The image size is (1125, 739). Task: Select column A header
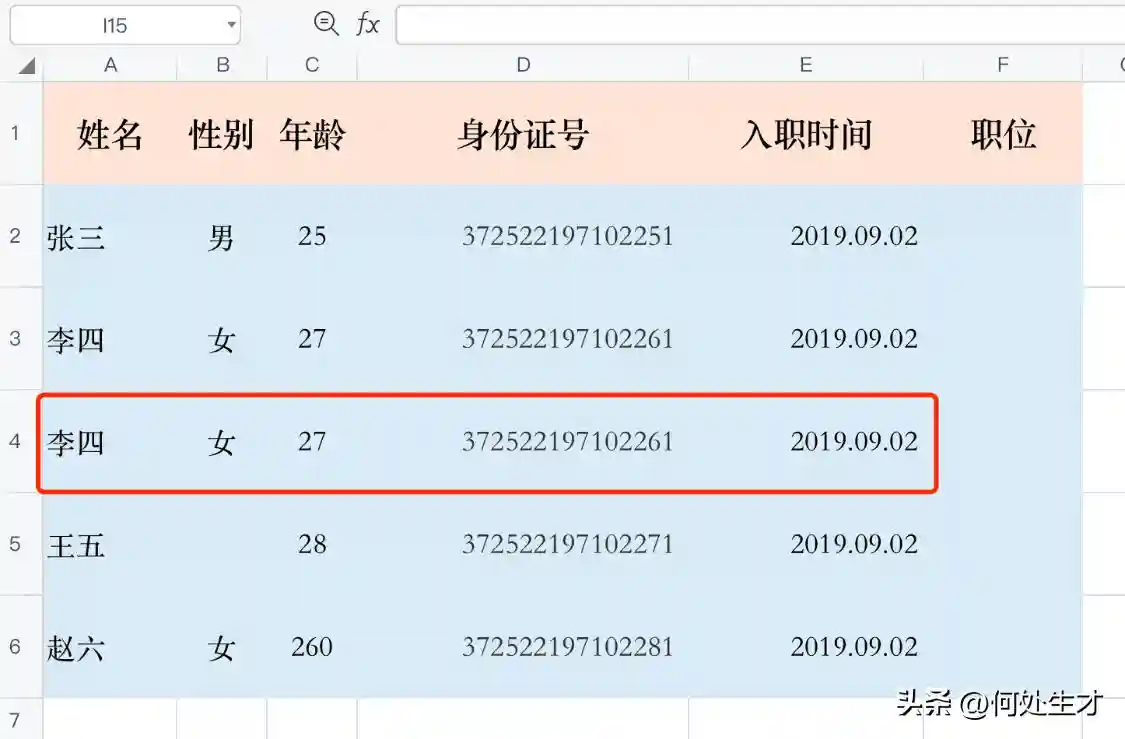pyautogui.click(x=110, y=65)
